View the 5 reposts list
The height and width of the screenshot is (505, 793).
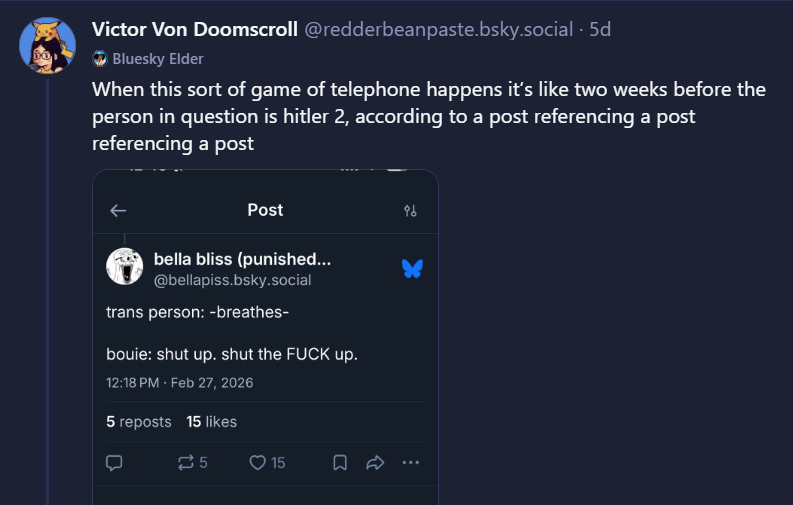(138, 422)
